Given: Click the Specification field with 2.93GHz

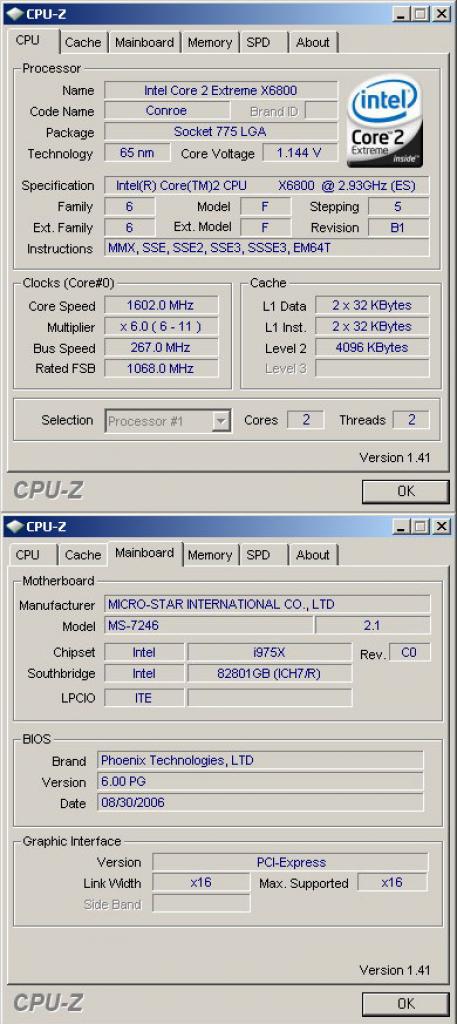Looking at the screenshot, I should tap(266, 185).
